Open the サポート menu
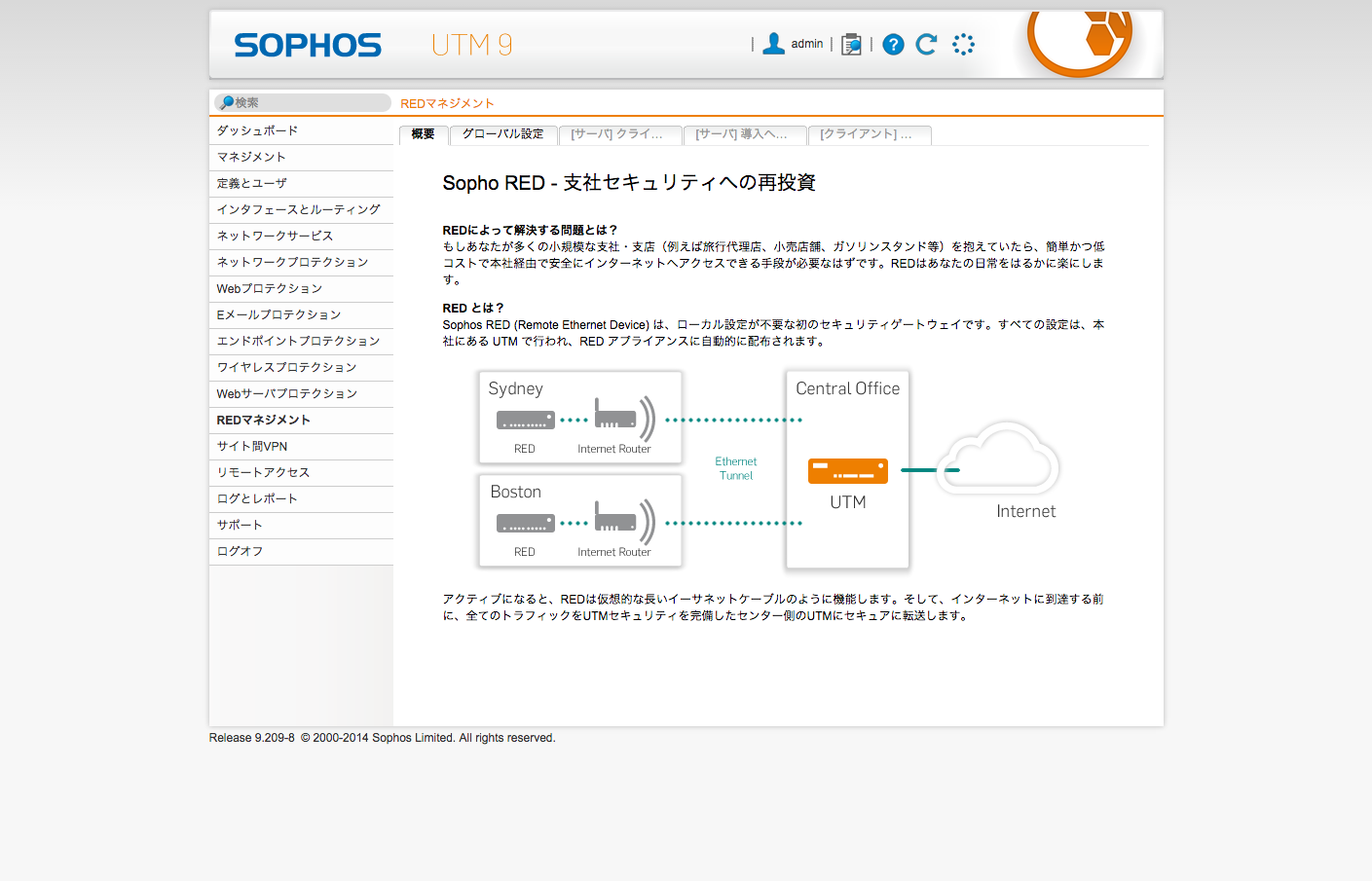This screenshot has height=881, width=1372. coord(301,525)
